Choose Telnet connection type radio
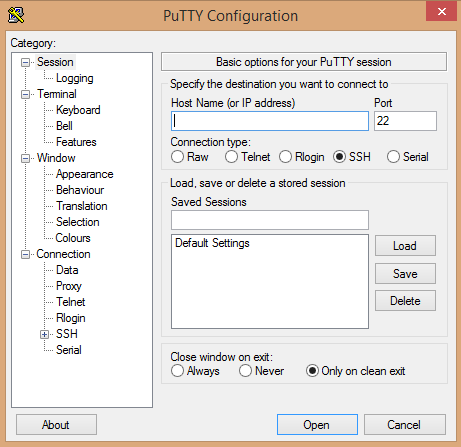The width and height of the screenshot is (461, 447). point(231,157)
